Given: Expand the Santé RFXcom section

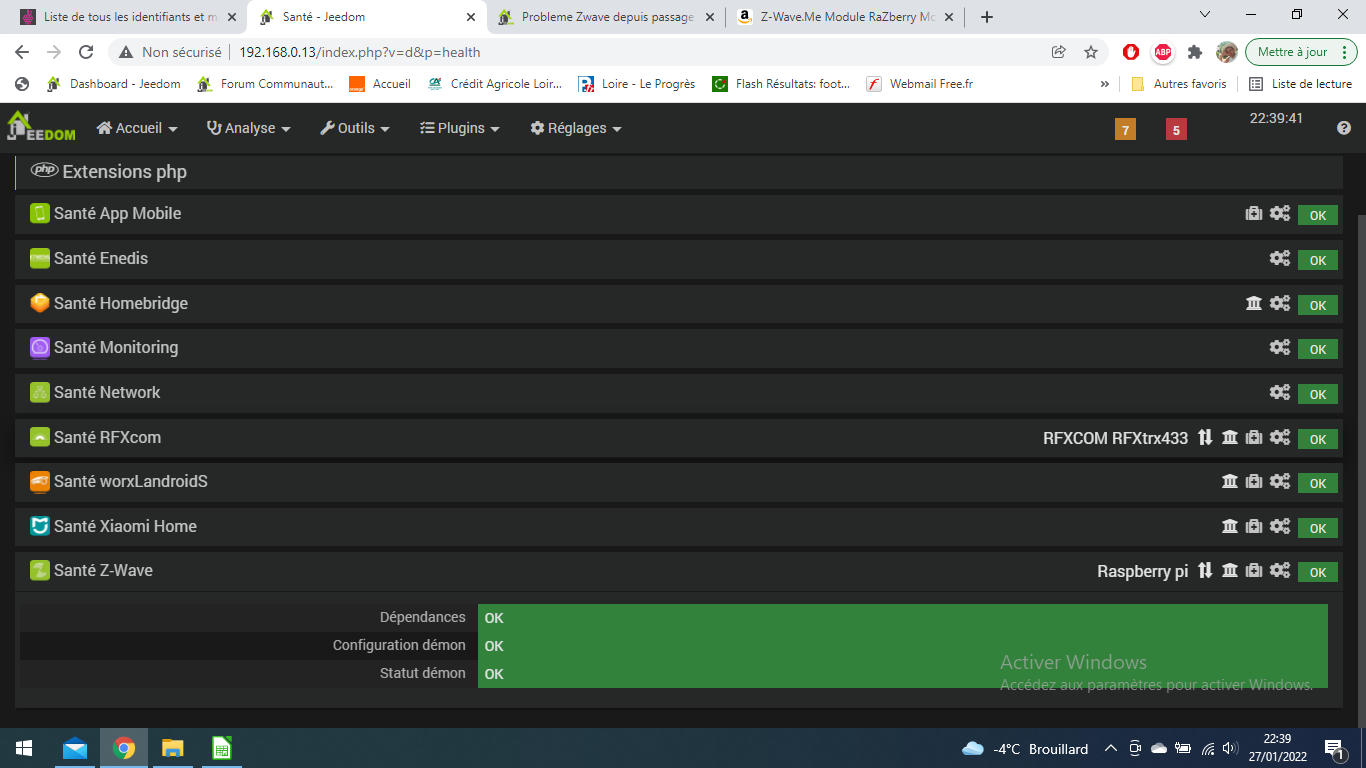Looking at the screenshot, I should coord(107,437).
